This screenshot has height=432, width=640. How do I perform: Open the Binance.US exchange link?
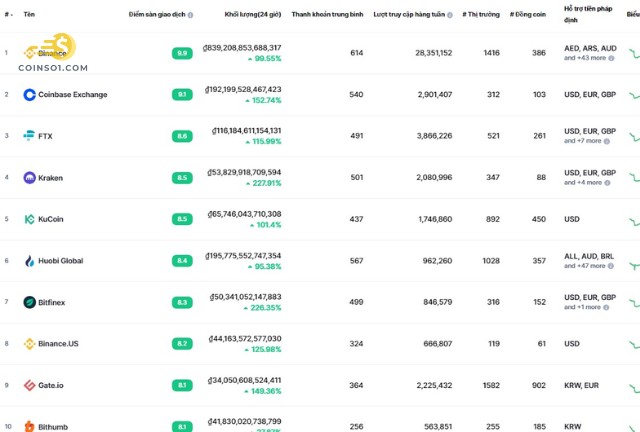pyautogui.click(x=58, y=344)
